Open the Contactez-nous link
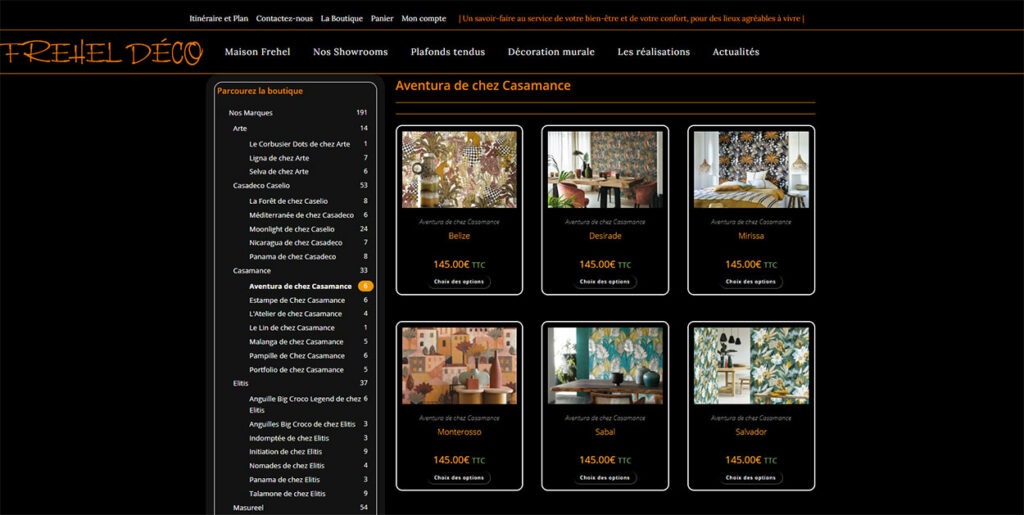 (284, 19)
